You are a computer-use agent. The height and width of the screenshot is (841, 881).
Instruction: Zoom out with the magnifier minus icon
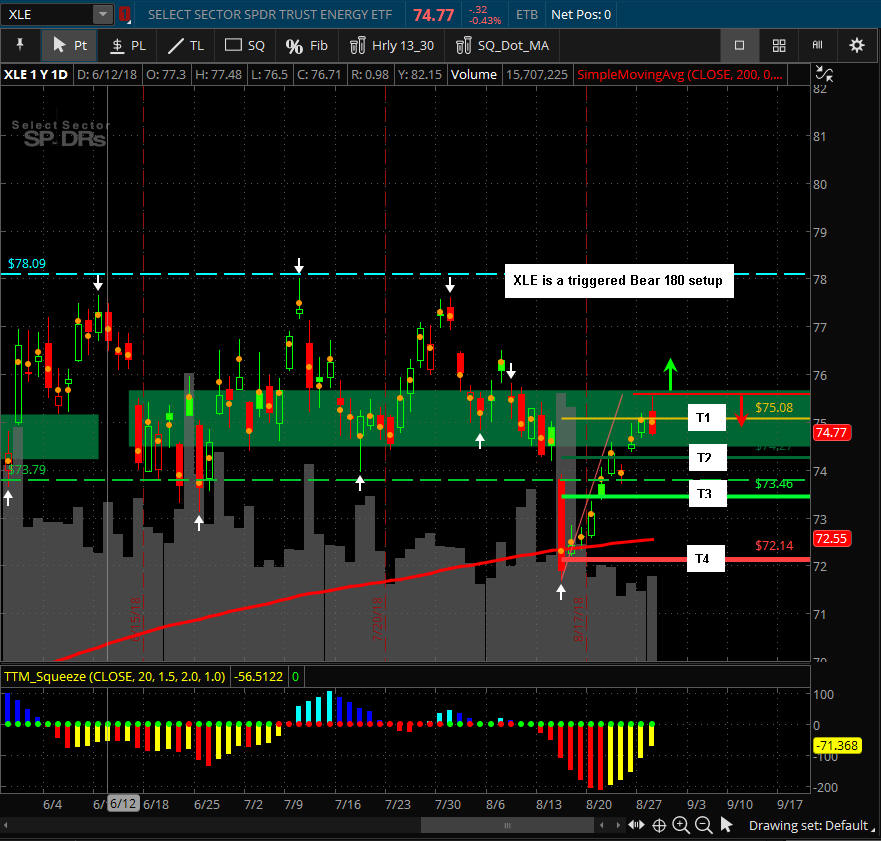(x=703, y=825)
